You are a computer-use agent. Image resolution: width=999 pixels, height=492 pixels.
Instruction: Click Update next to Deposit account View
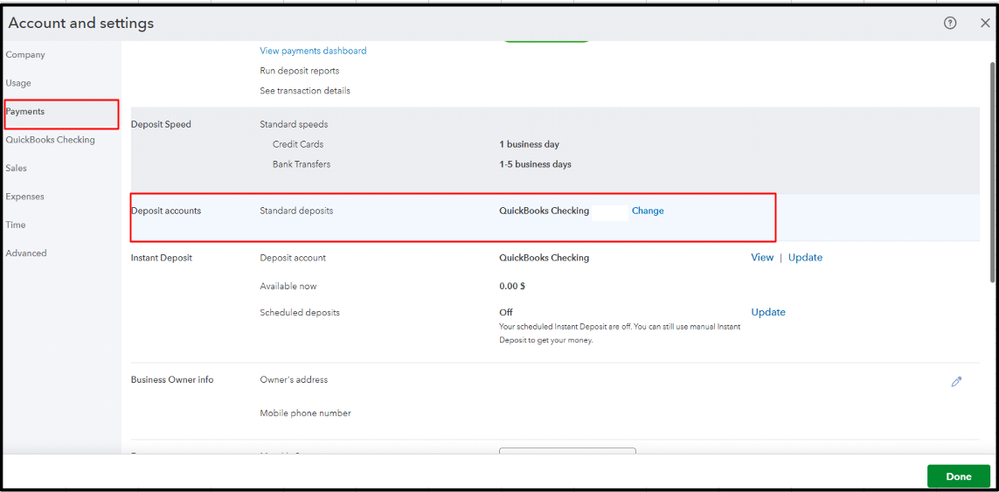(805, 257)
